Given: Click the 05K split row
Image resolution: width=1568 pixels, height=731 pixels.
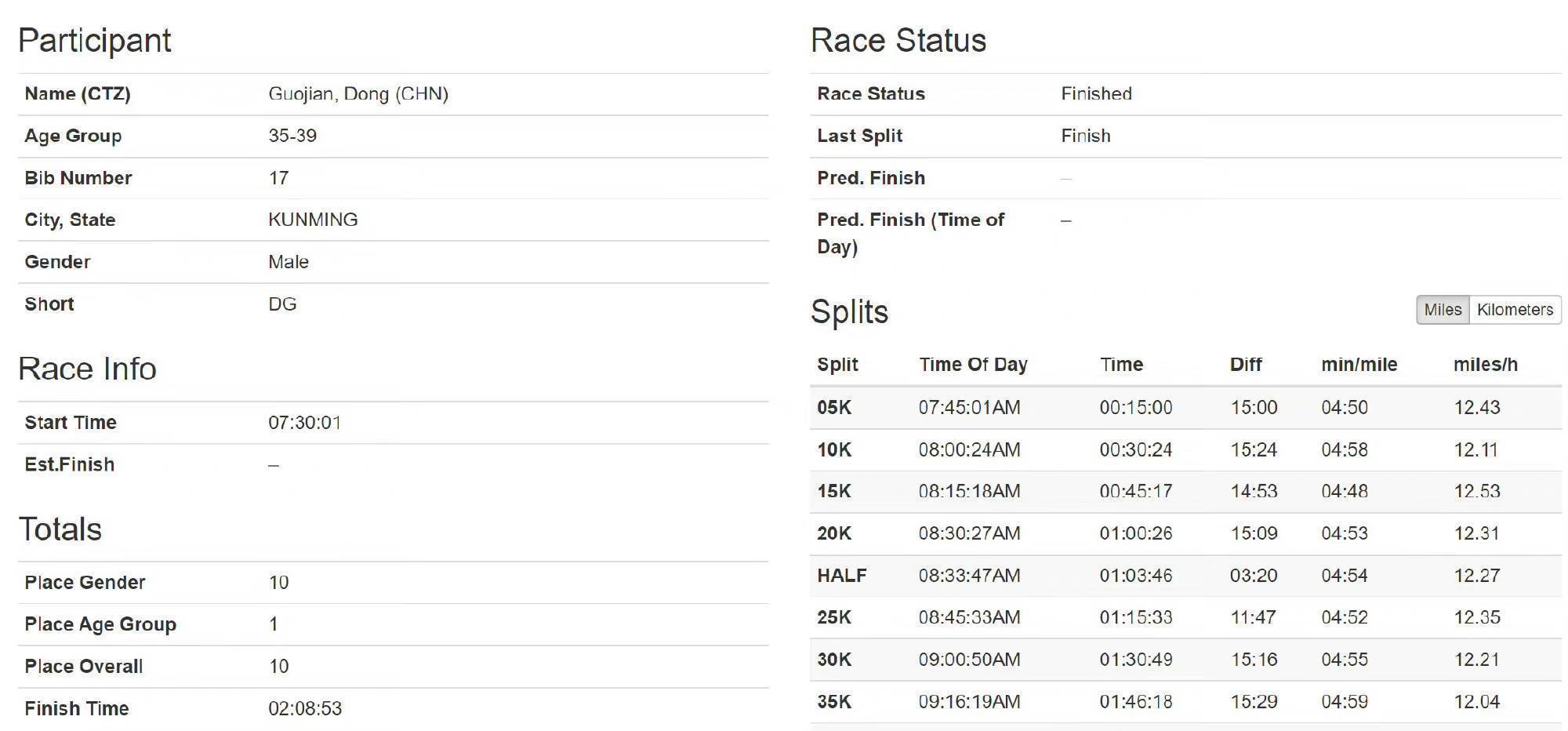Looking at the screenshot, I should pos(834,408).
